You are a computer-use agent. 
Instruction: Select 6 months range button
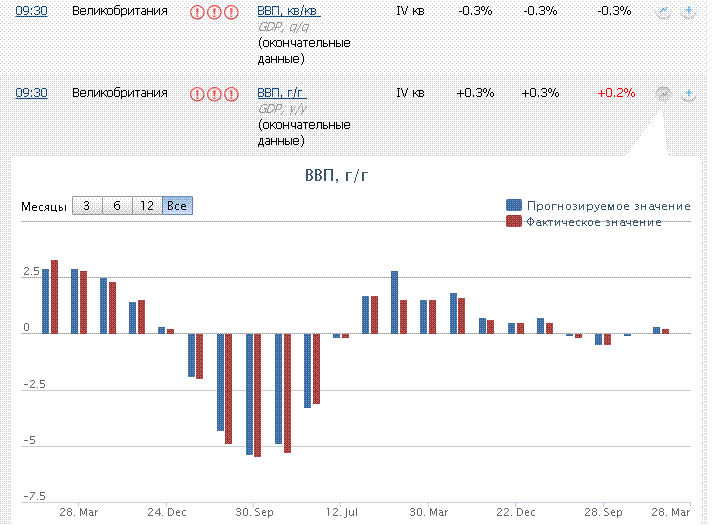pyautogui.click(x=117, y=206)
